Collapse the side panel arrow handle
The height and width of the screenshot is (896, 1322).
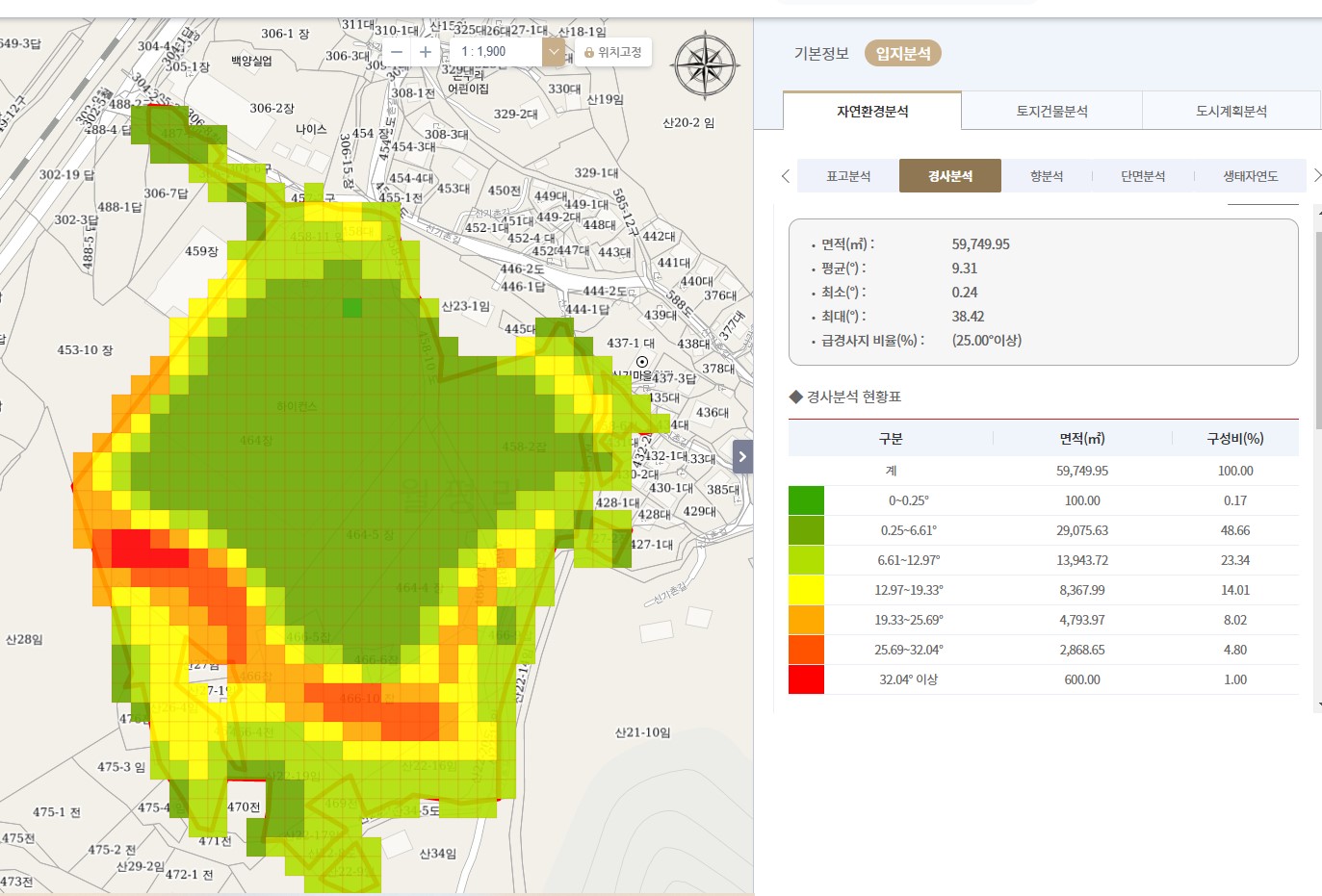[x=742, y=456]
